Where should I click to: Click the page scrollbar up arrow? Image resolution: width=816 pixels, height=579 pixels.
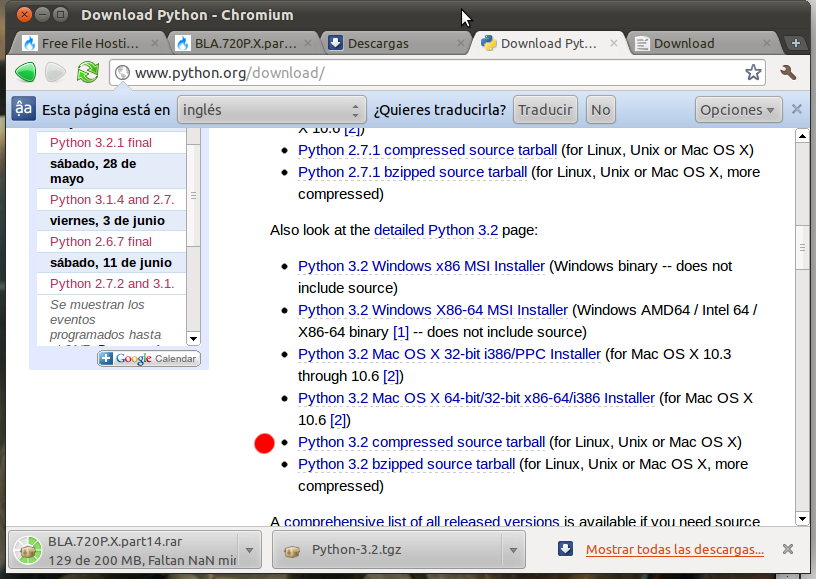[802, 136]
